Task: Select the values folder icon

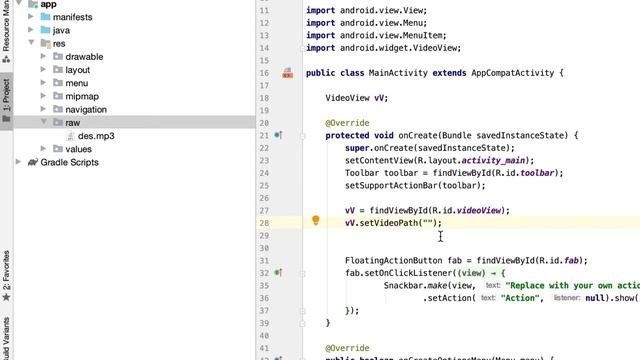Action: coord(58,149)
